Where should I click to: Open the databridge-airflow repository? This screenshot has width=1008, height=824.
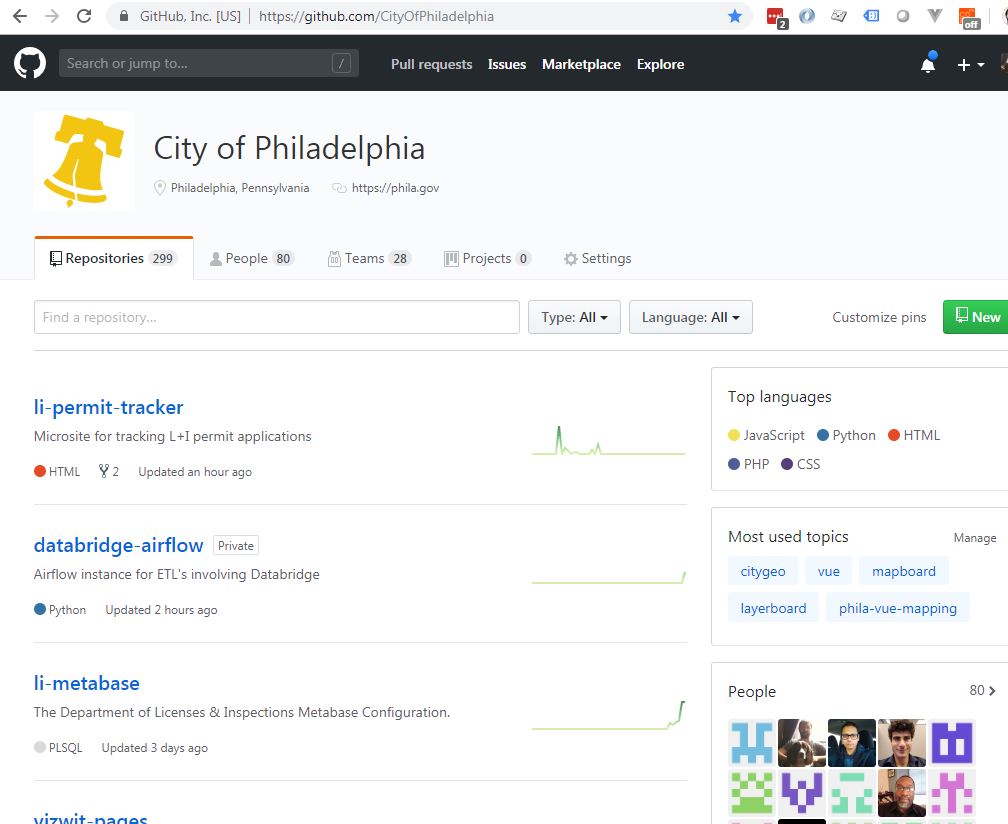pos(118,545)
